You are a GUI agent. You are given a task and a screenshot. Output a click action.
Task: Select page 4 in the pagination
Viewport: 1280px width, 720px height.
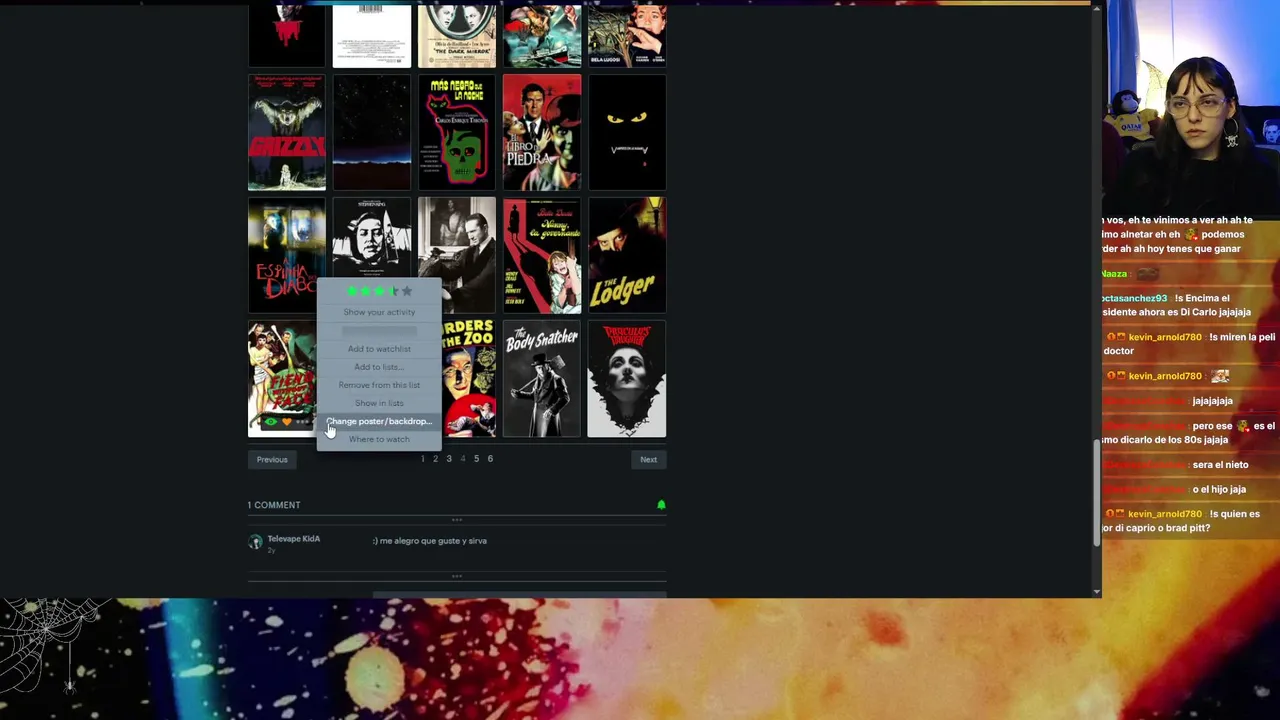click(462, 459)
